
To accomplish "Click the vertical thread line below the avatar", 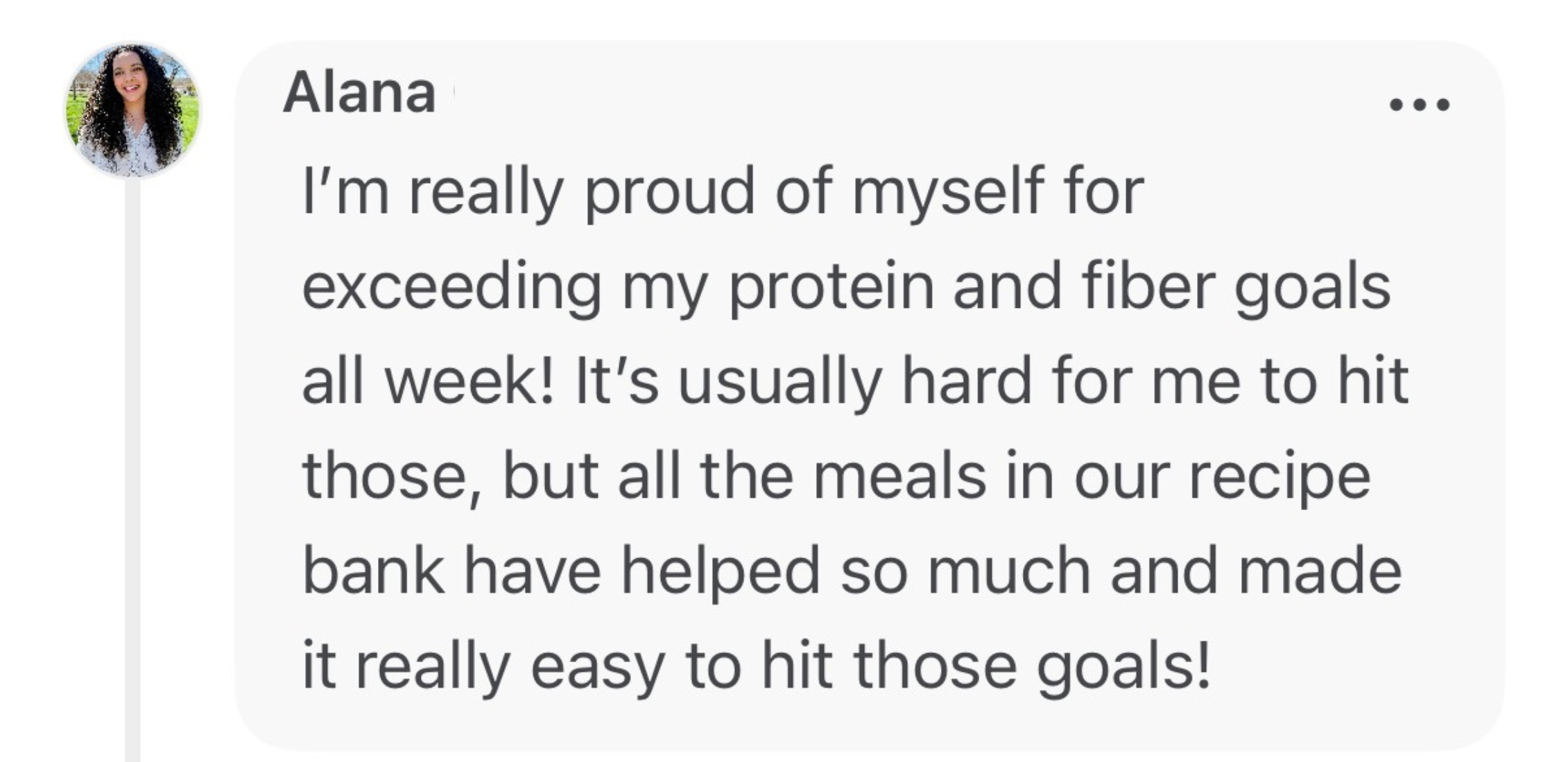I will (x=132, y=470).
